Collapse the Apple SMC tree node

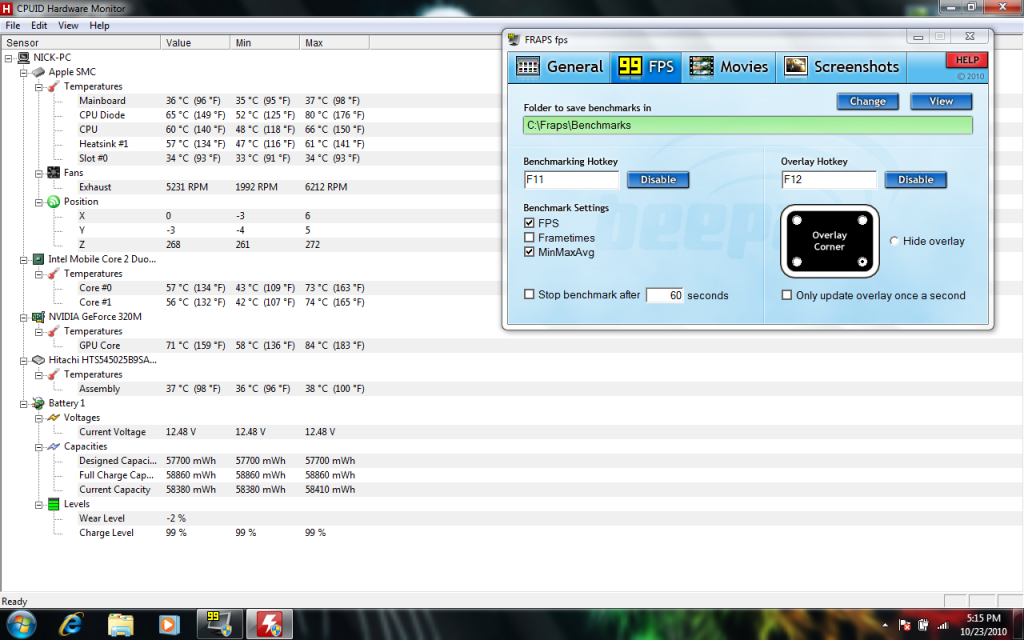click(24, 72)
